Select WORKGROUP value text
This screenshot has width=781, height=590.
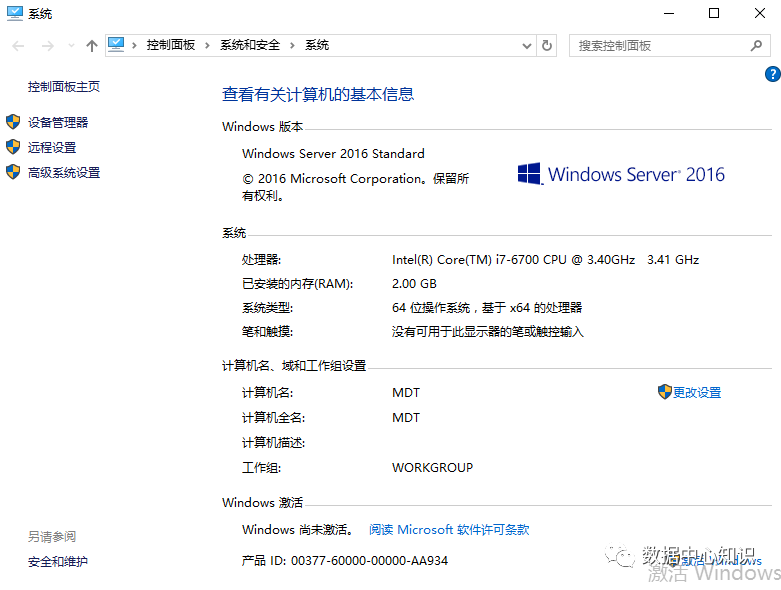pos(432,468)
